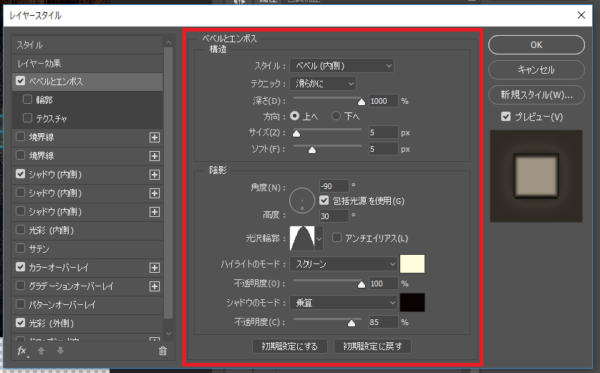Open the pale yellow highlight color swatch

(x=412, y=264)
